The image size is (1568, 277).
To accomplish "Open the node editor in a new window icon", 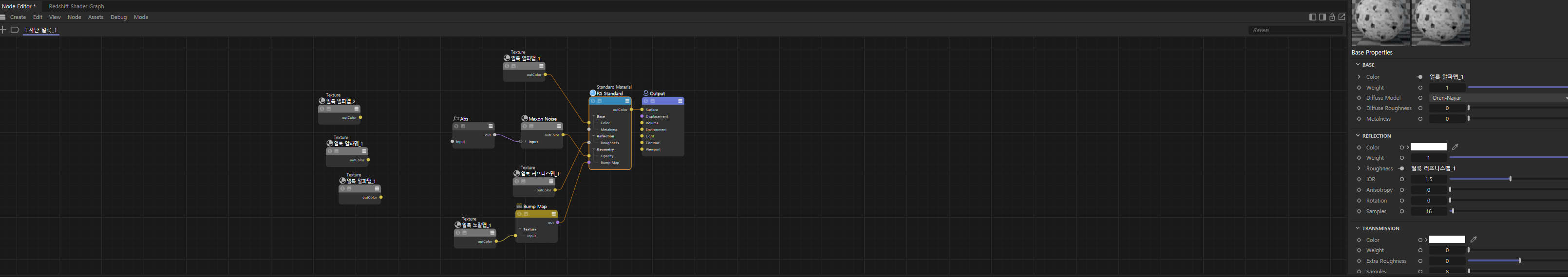I will [x=1341, y=17].
